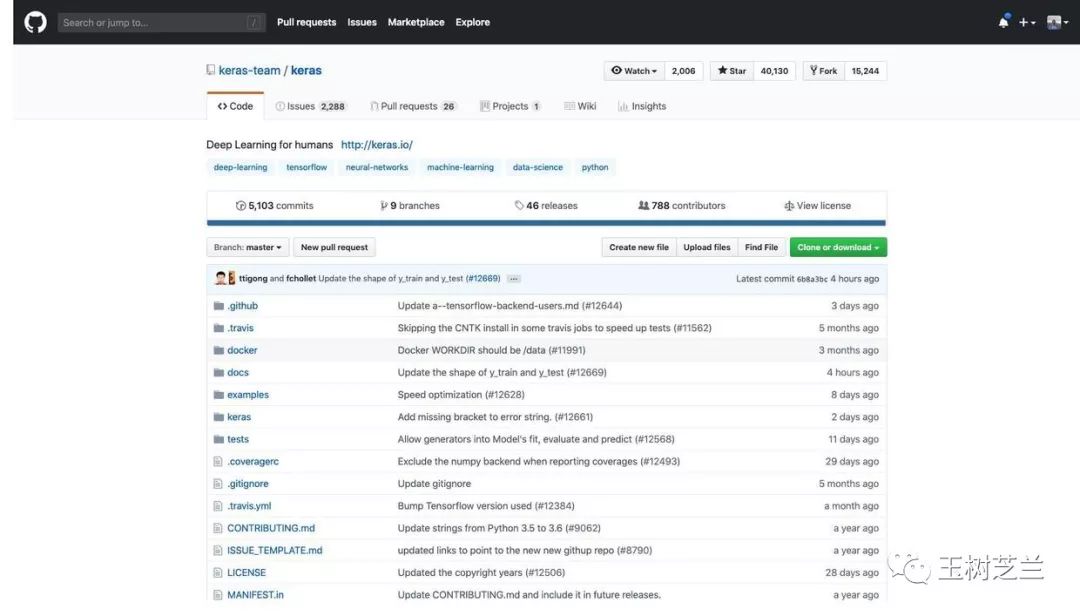Switch to the Wiki tab
The width and height of the screenshot is (1080, 616).
click(580, 106)
